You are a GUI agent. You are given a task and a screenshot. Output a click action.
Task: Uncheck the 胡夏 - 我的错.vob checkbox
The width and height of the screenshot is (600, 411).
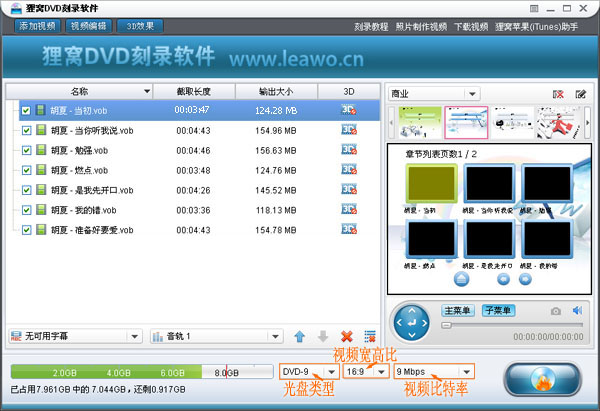pos(26,210)
